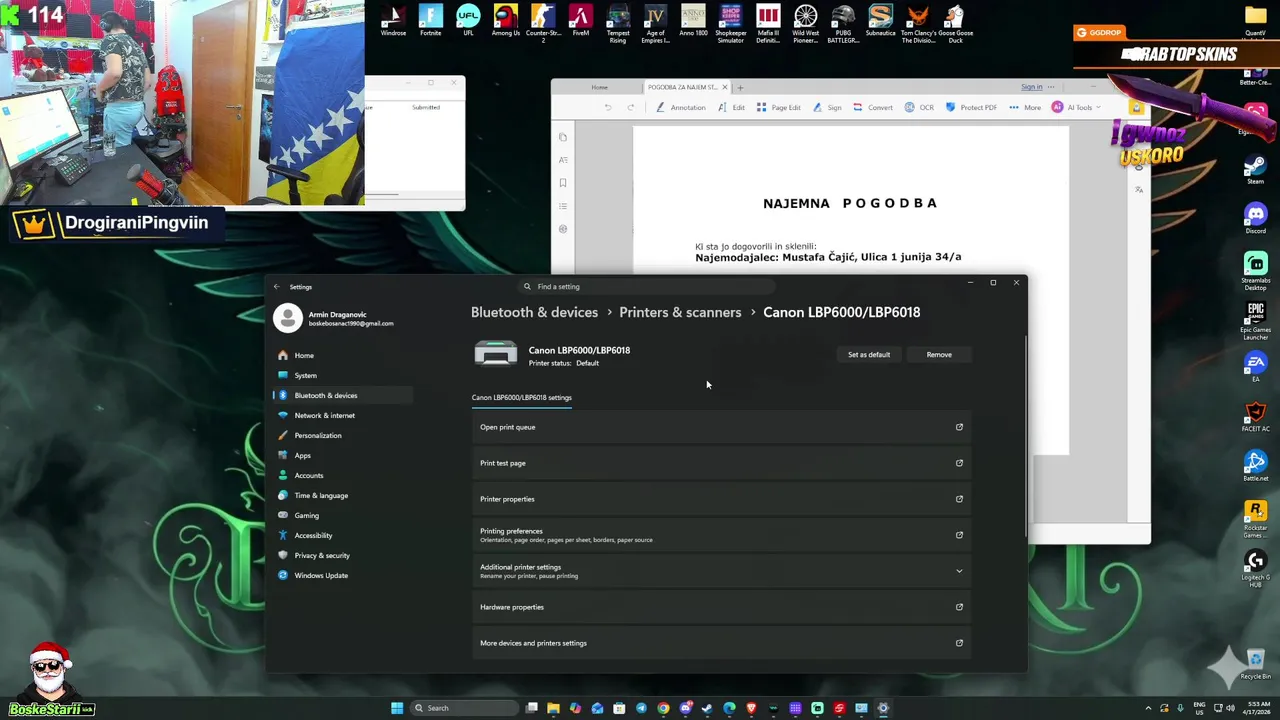Open Windows Update in Settings
This screenshot has width=1280, height=720.
(x=342, y=575)
